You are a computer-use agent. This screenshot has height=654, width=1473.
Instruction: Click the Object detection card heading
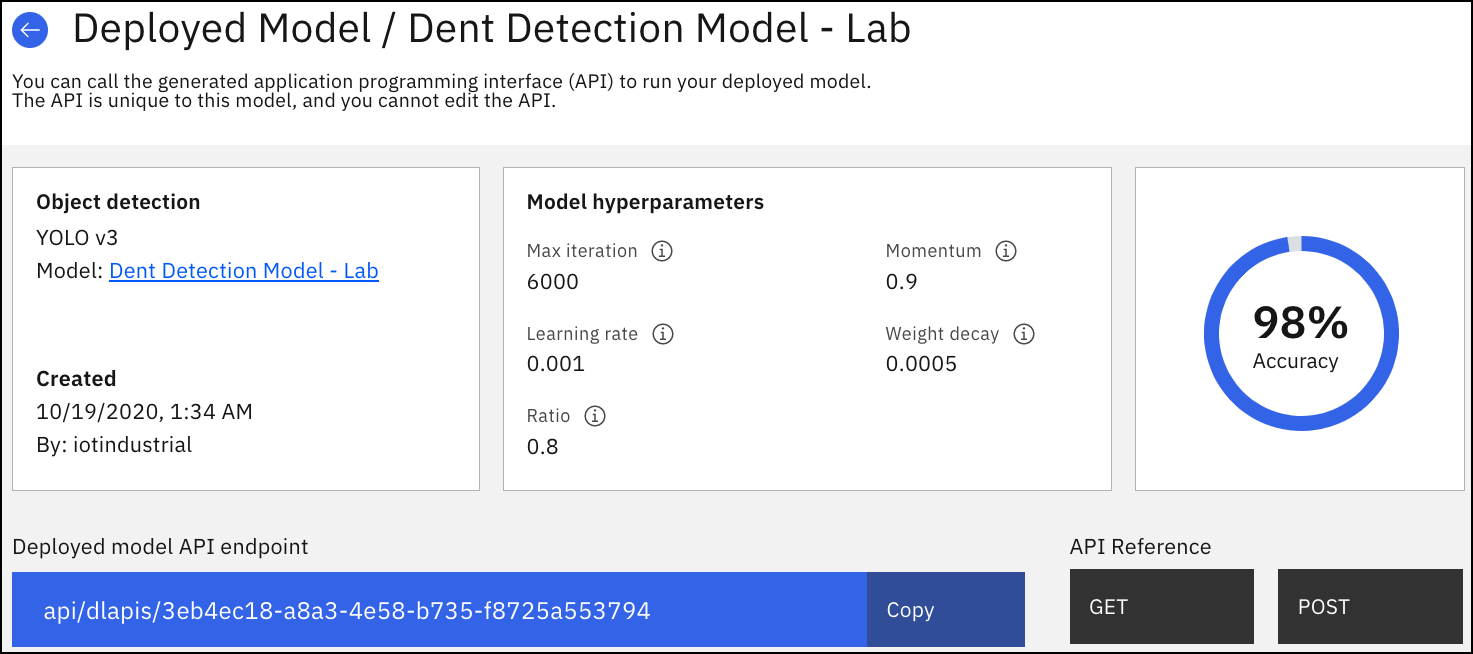tap(118, 202)
